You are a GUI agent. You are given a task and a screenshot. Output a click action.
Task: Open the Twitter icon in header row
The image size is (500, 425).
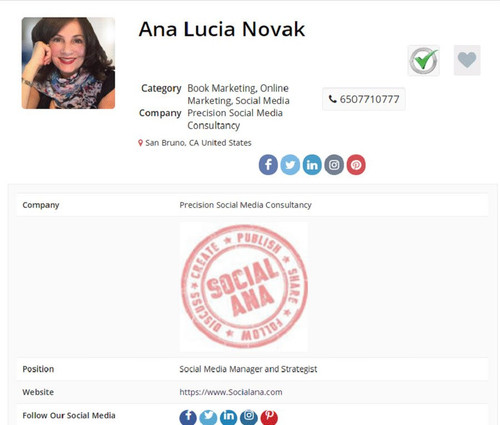[x=290, y=165]
